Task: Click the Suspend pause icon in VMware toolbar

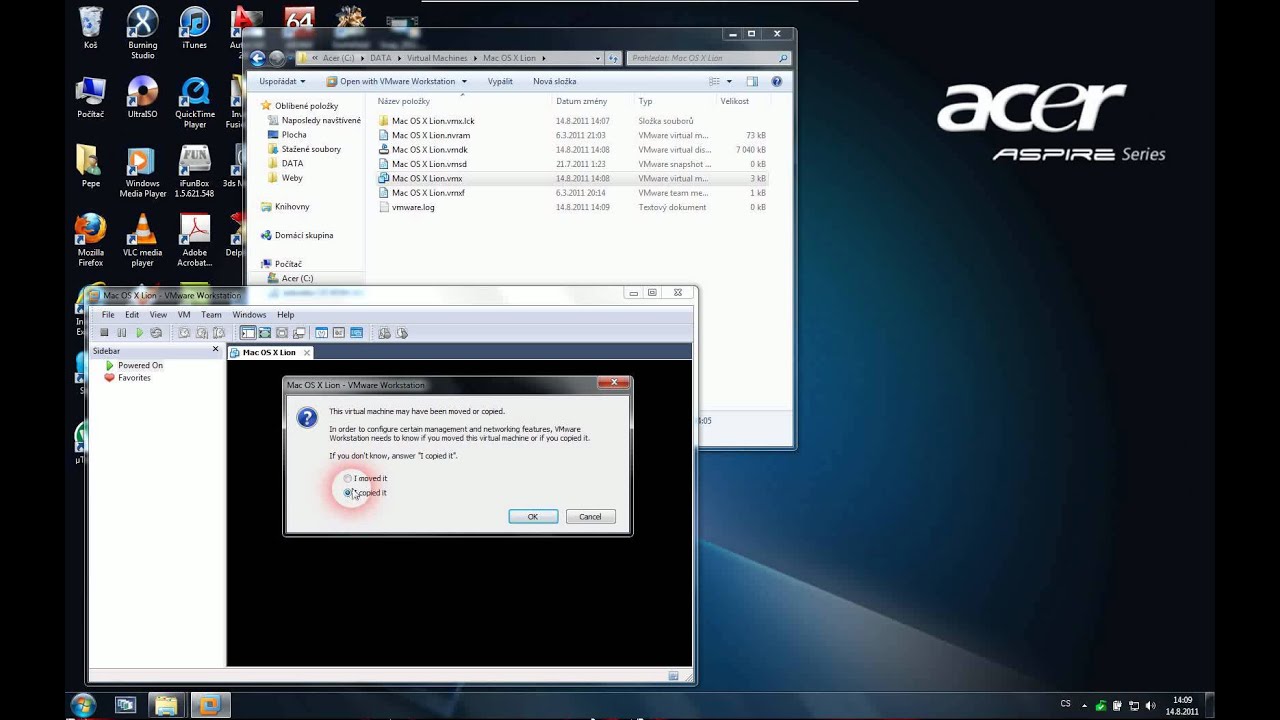Action: coord(122,333)
